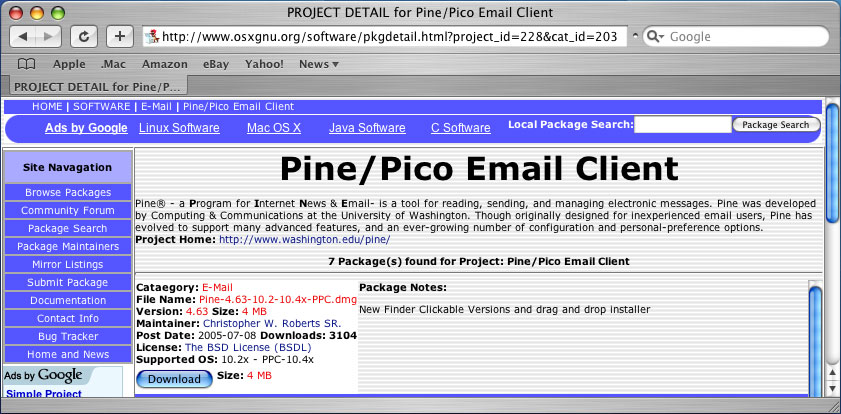841x414 pixels.
Task: Click the main page vertical scrollbar
Action: point(832,250)
